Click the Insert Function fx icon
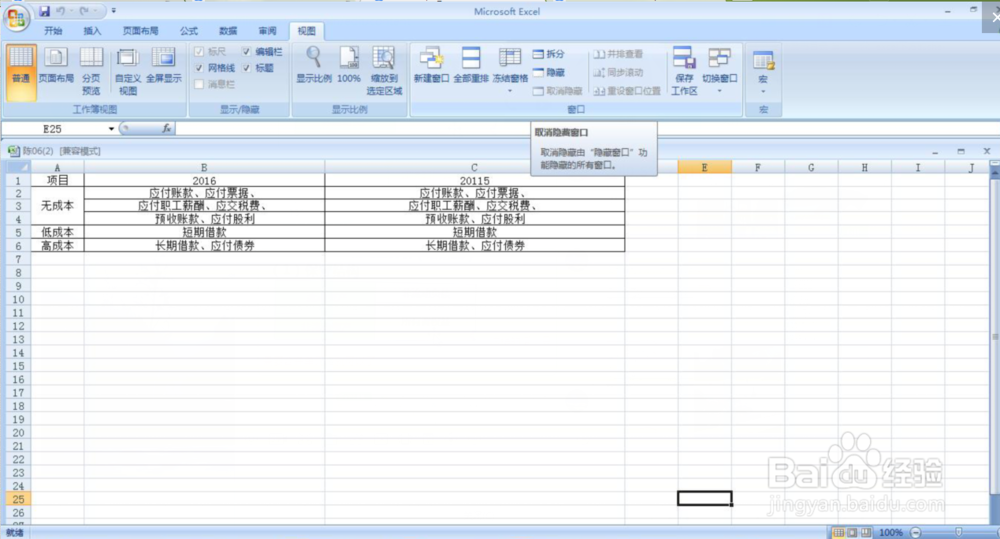The image size is (1000, 539). coord(166,129)
